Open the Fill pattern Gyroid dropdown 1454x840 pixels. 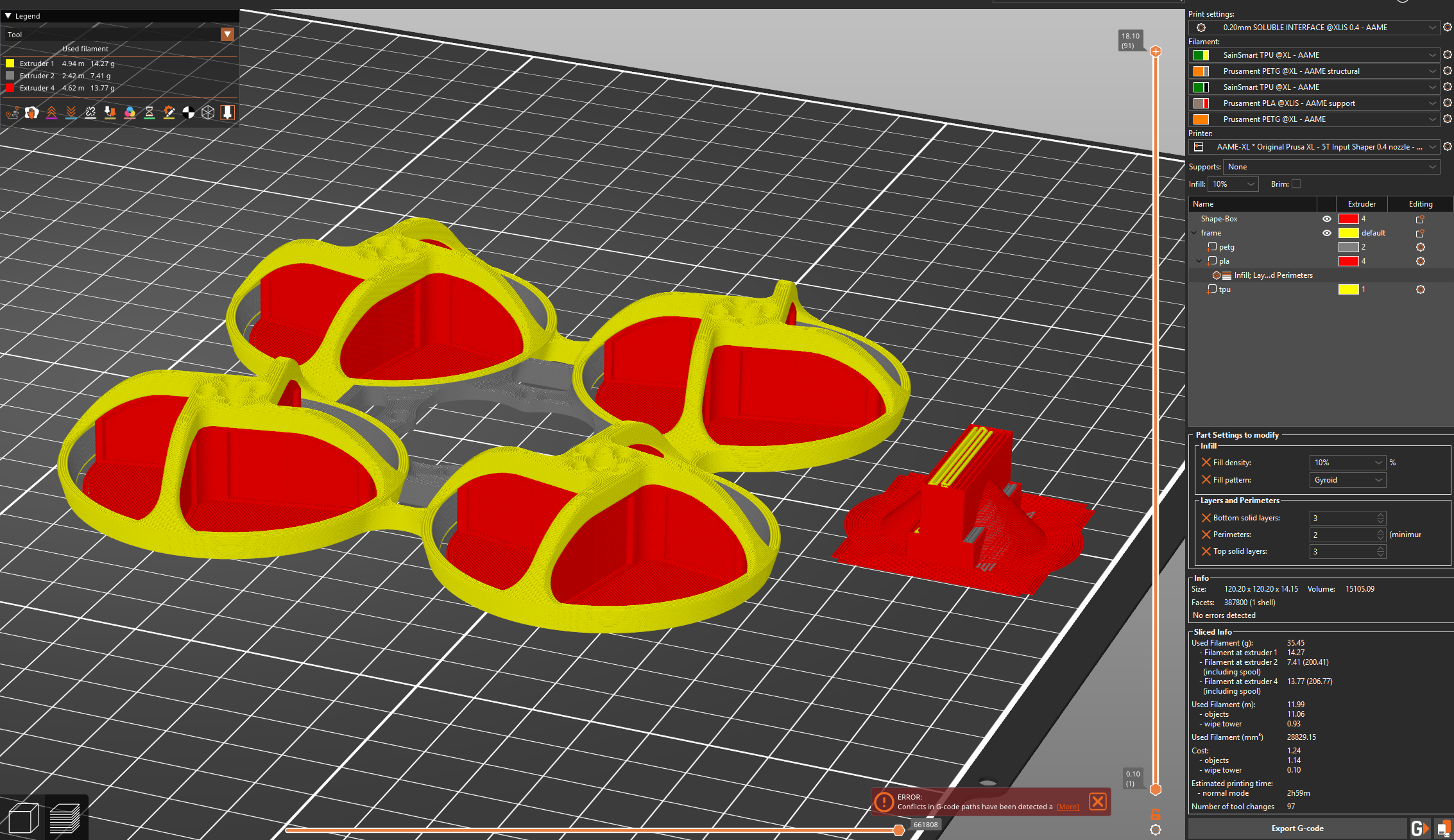[1347, 480]
